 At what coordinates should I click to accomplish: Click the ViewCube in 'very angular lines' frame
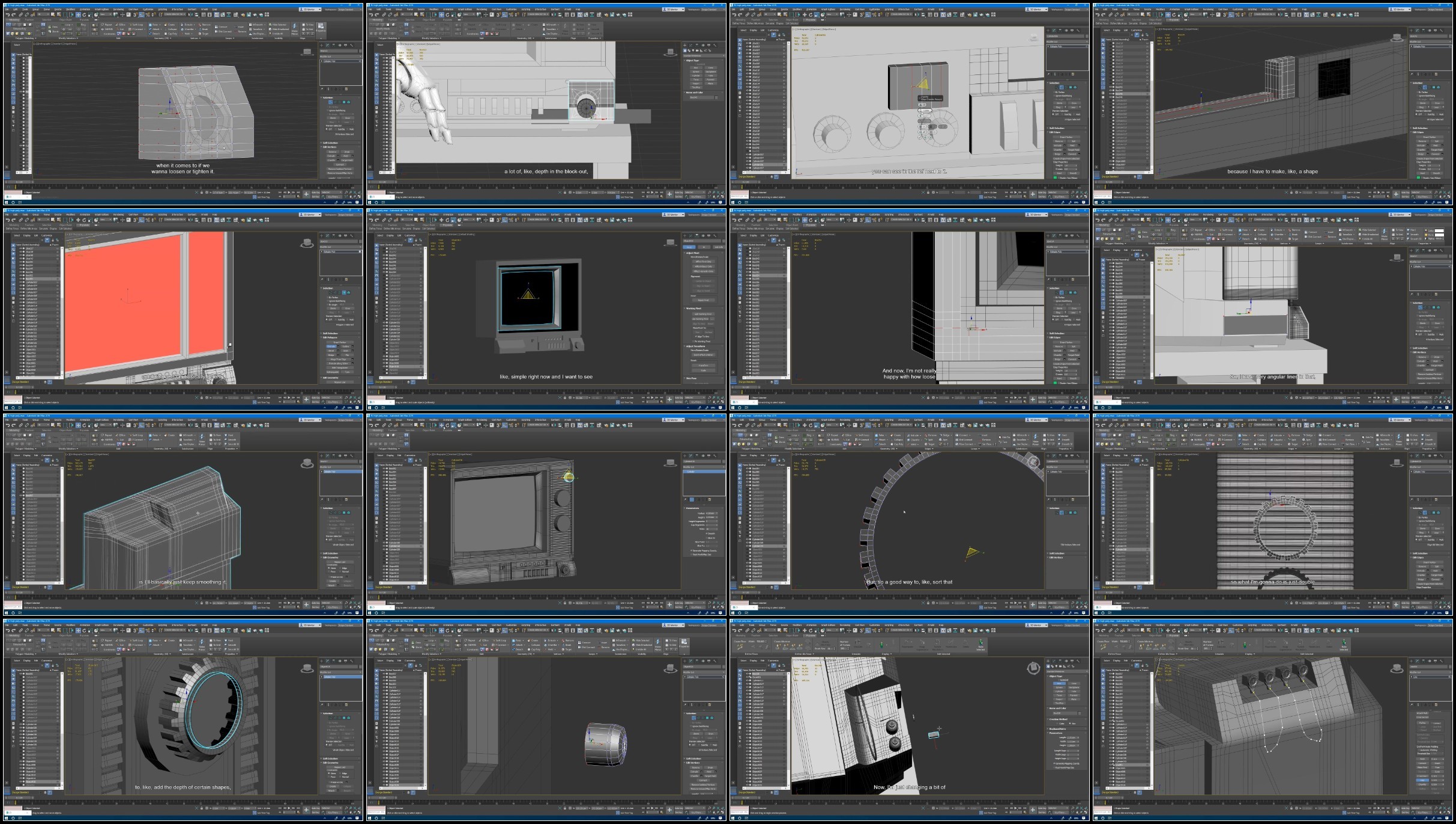pos(1397,258)
